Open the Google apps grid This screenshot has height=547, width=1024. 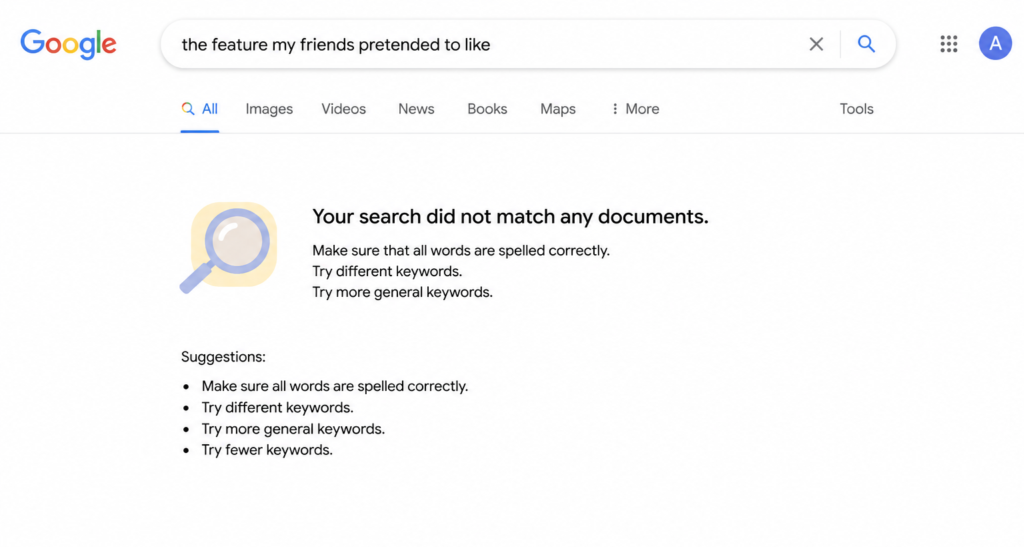(x=949, y=44)
